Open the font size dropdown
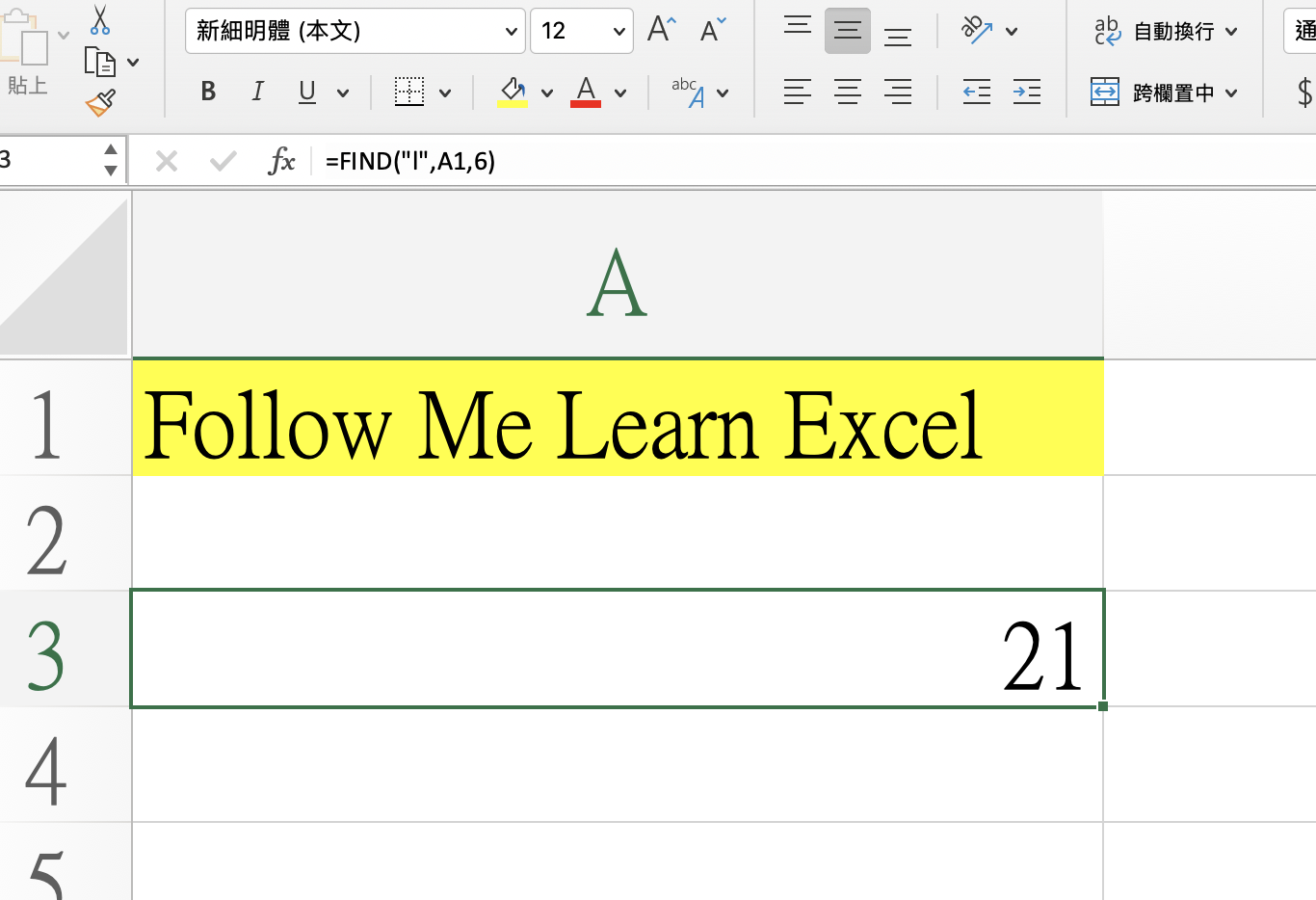This screenshot has width=1316, height=900. (619, 31)
